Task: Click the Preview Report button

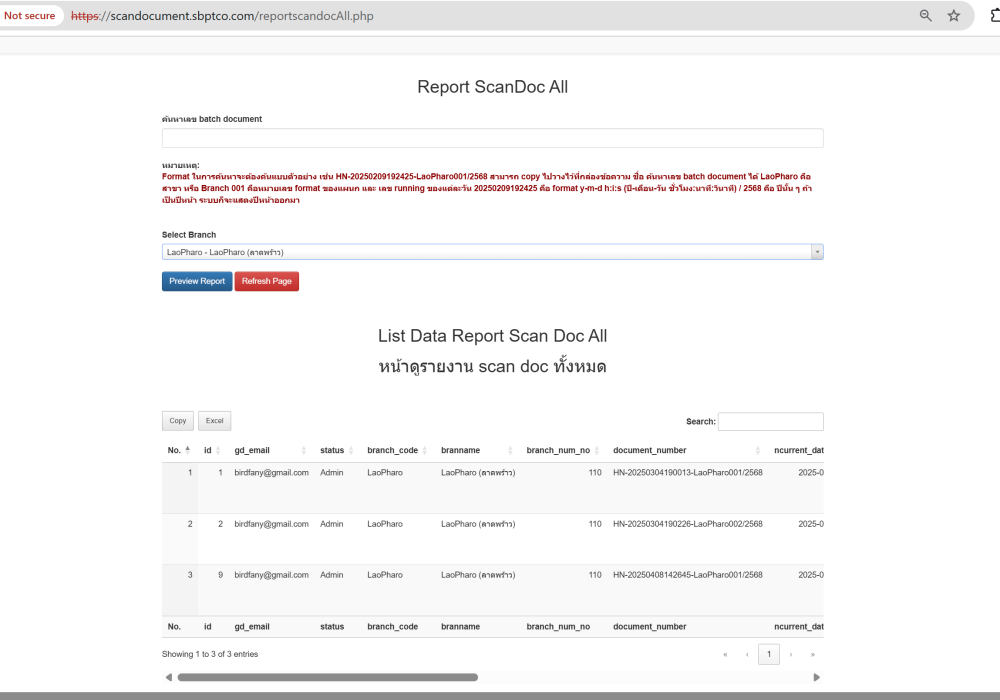Action: tap(197, 281)
